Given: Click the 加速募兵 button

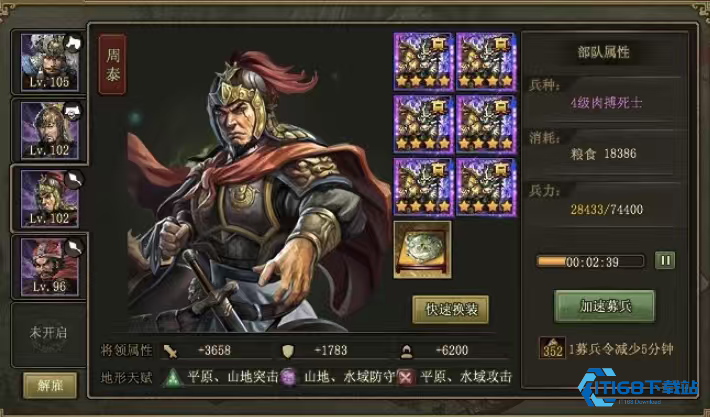Looking at the screenshot, I should (x=604, y=307).
